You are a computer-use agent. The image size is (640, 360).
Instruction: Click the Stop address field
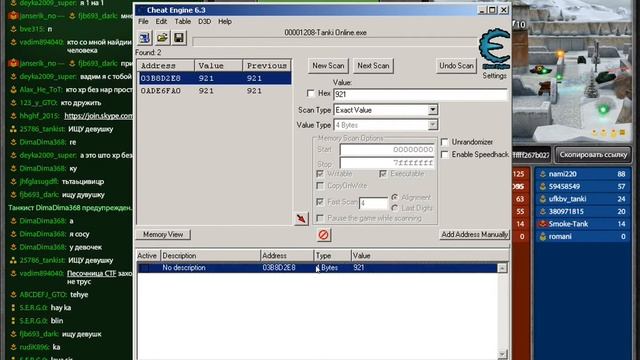pos(387,163)
